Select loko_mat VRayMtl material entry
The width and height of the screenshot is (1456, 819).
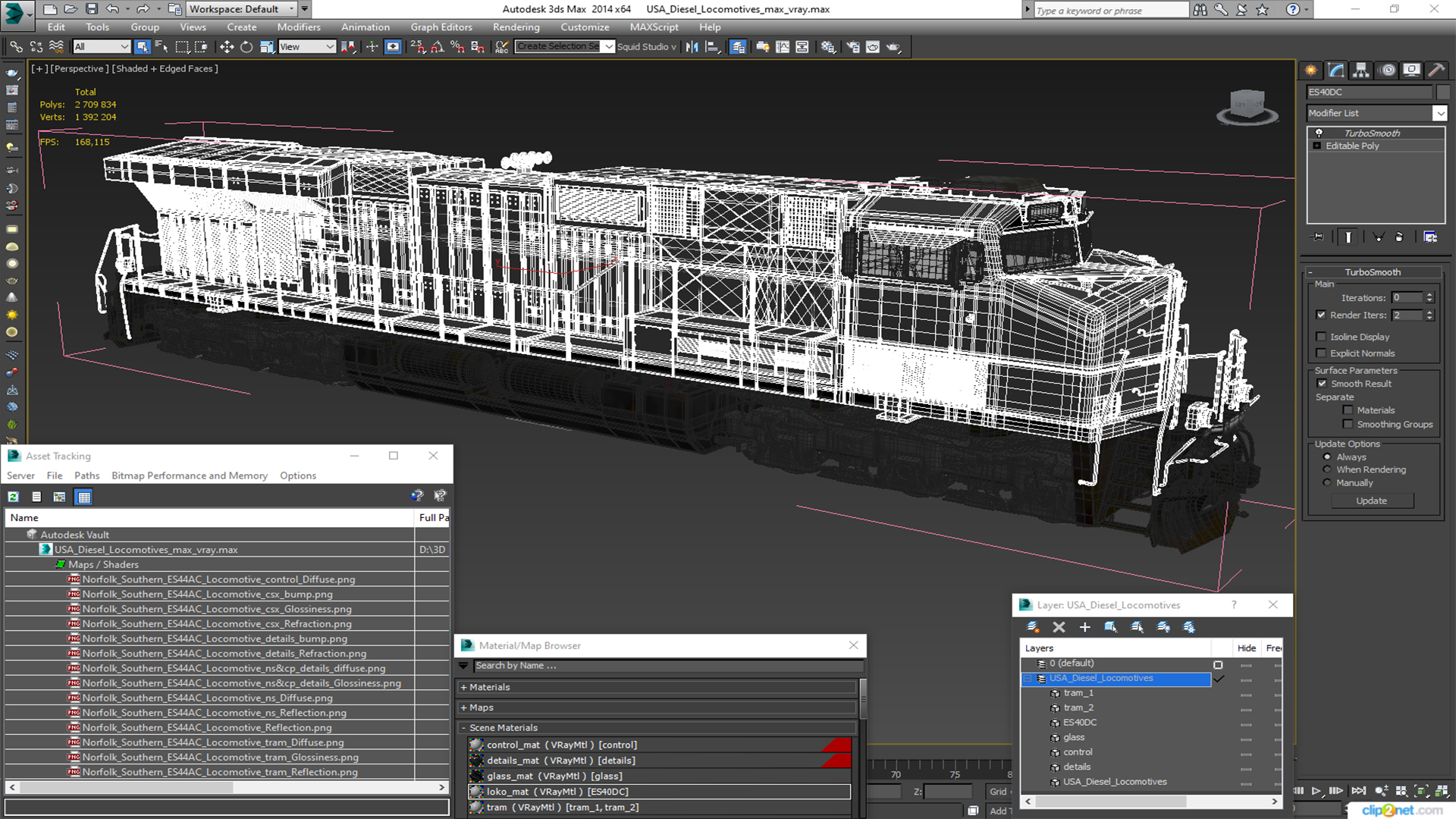659,792
